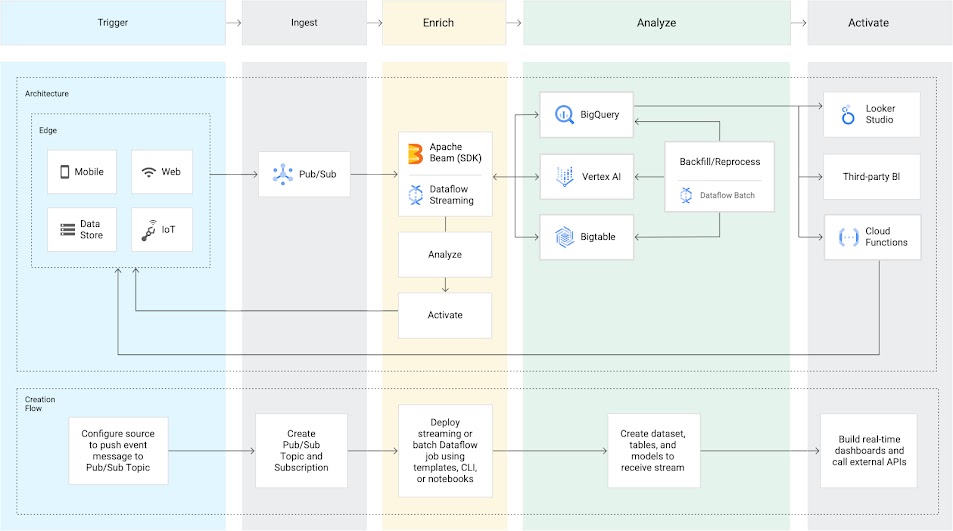This screenshot has height=531, width=953.
Task: Click the Dataflow Batch label
Action: (x=728, y=195)
